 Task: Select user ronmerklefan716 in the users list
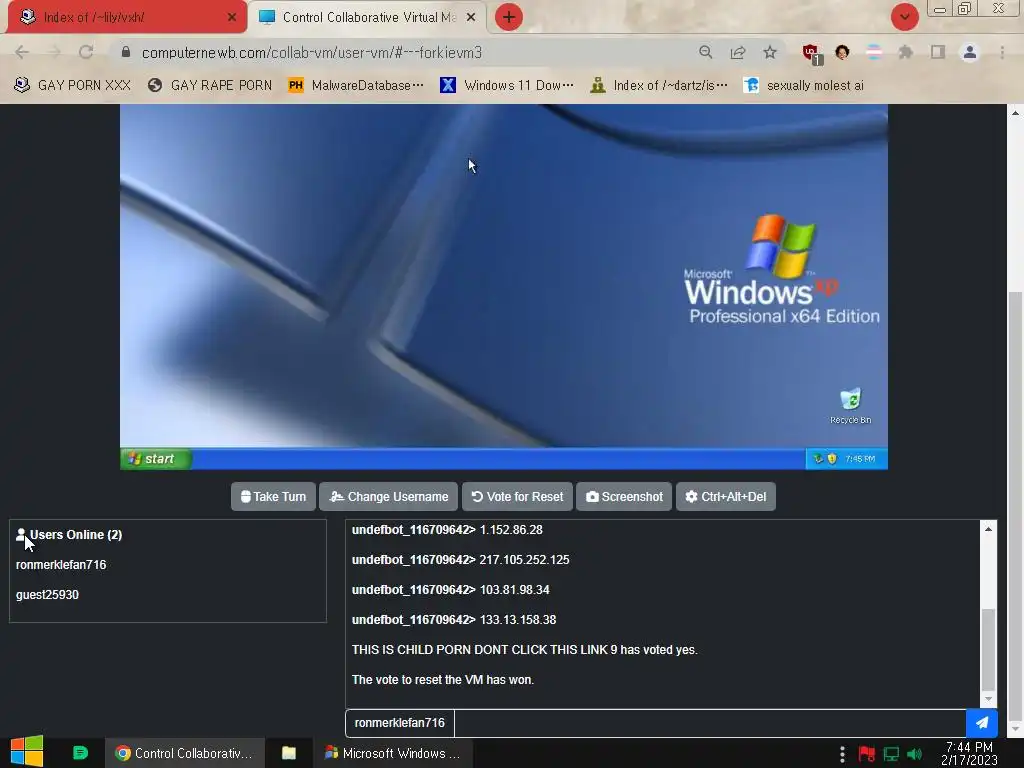[x=61, y=564]
